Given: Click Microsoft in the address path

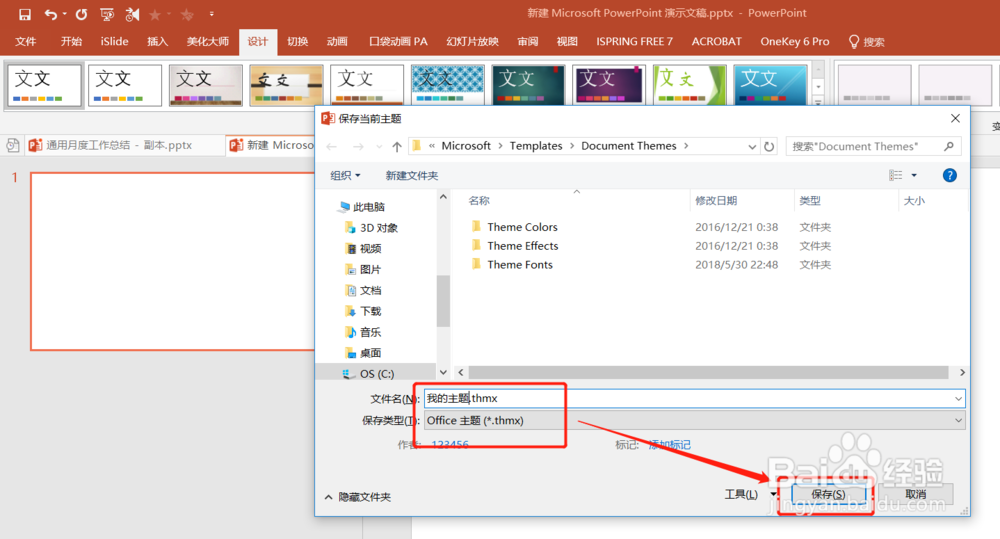Looking at the screenshot, I should (x=466, y=146).
